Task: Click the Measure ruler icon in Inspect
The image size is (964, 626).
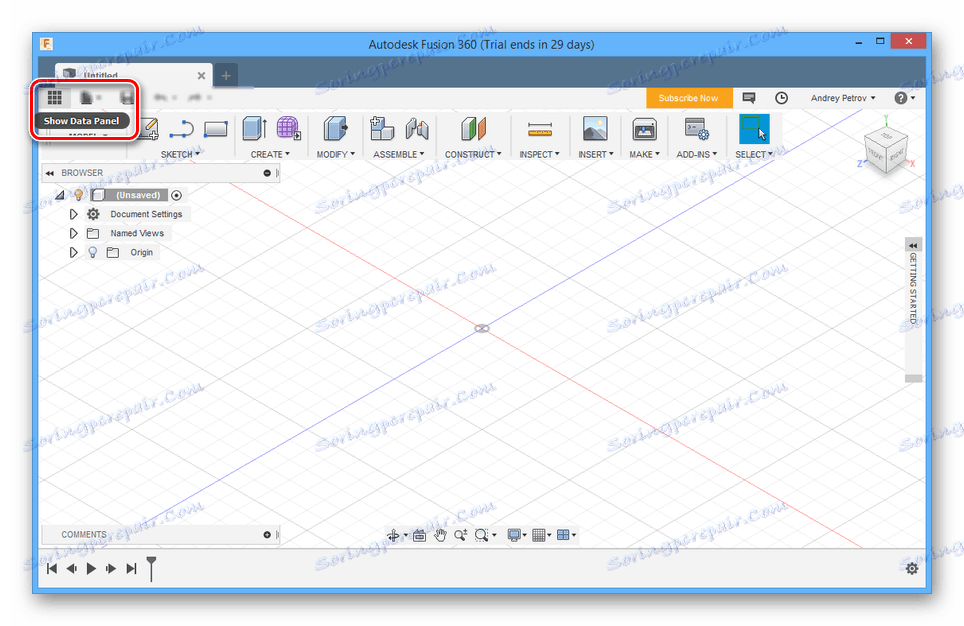Action: (540, 129)
